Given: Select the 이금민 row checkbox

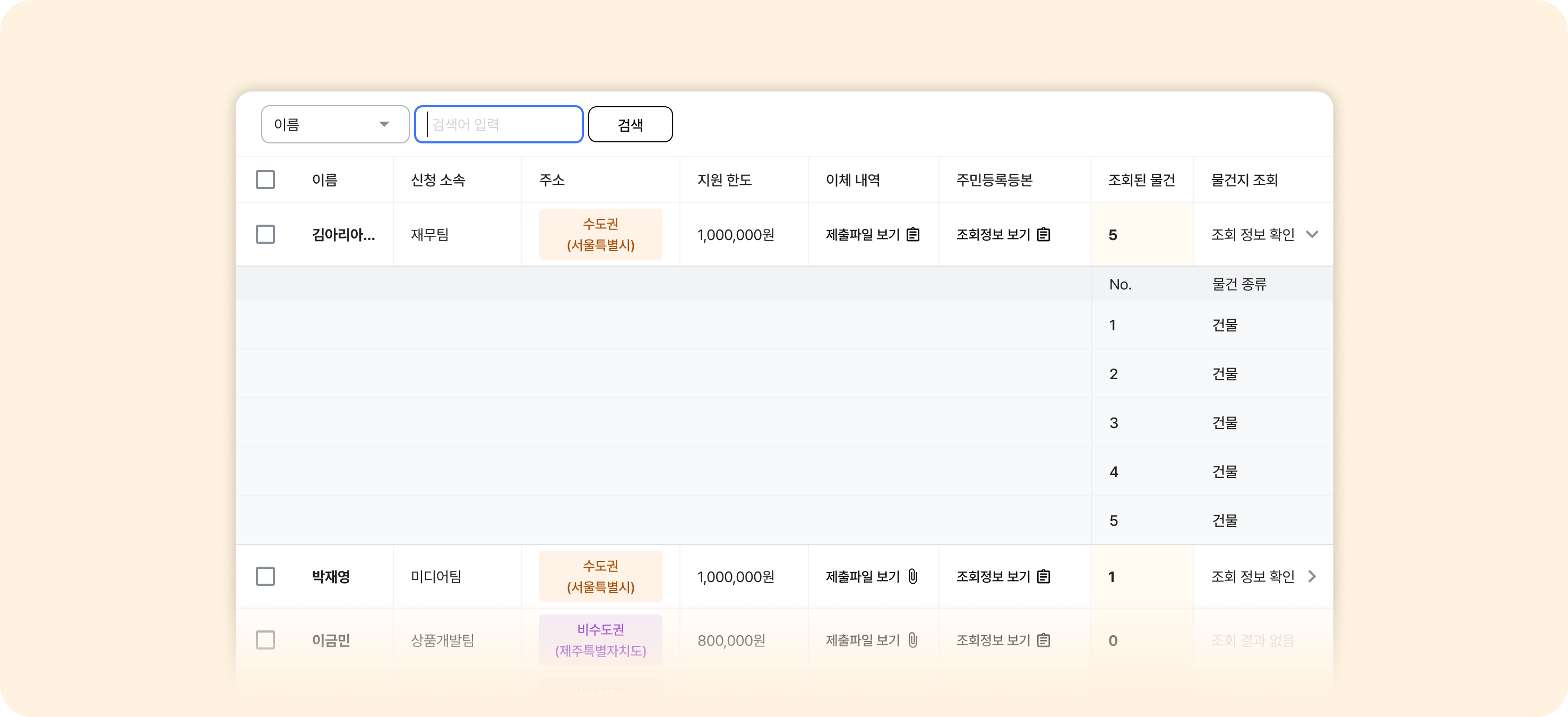Looking at the screenshot, I should tap(265, 640).
